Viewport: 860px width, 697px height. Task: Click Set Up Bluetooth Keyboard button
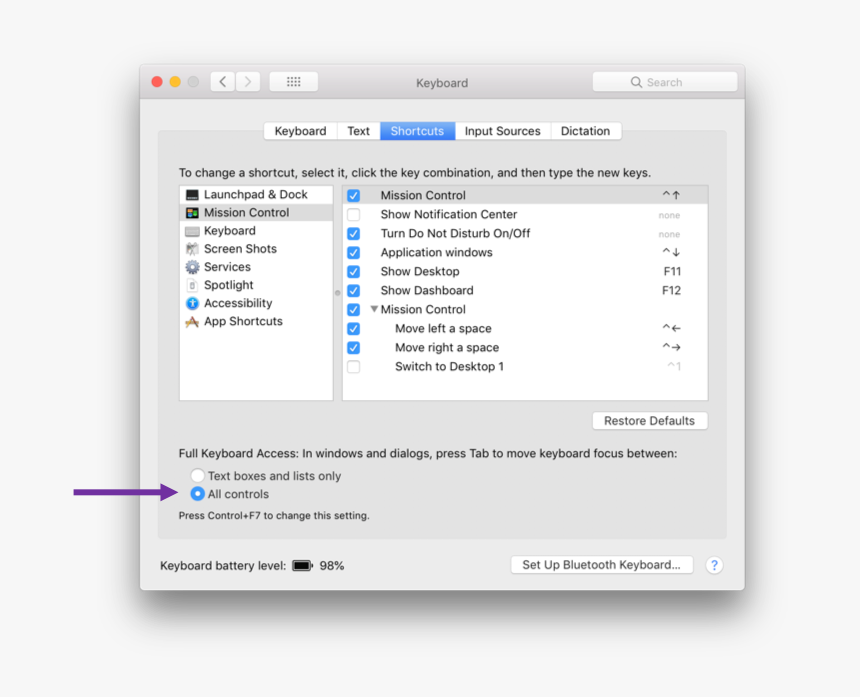[x=601, y=565]
